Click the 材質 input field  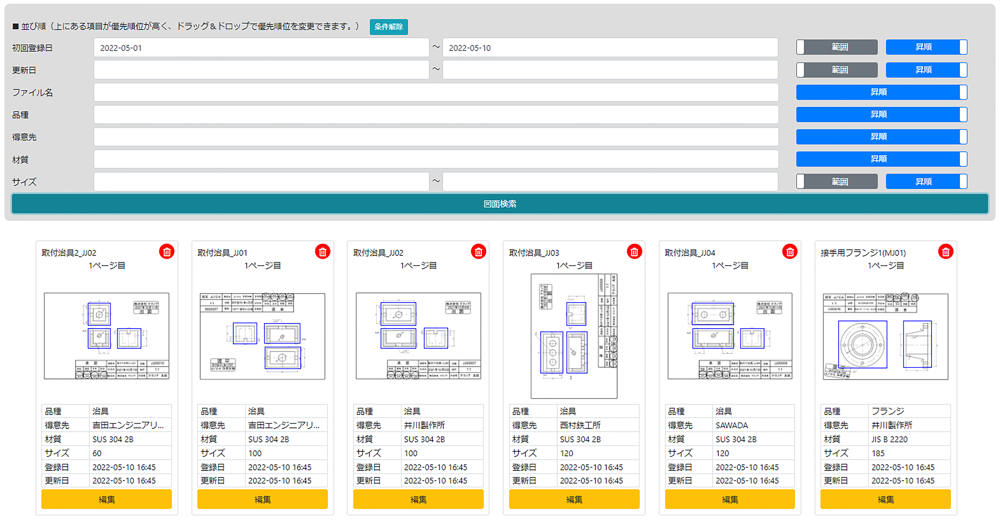pyautogui.click(x=436, y=160)
